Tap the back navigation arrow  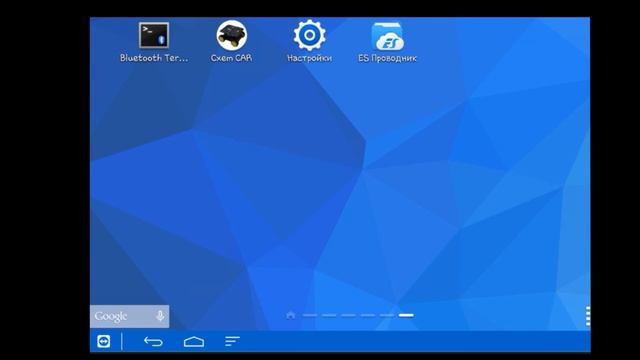pyautogui.click(x=153, y=341)
